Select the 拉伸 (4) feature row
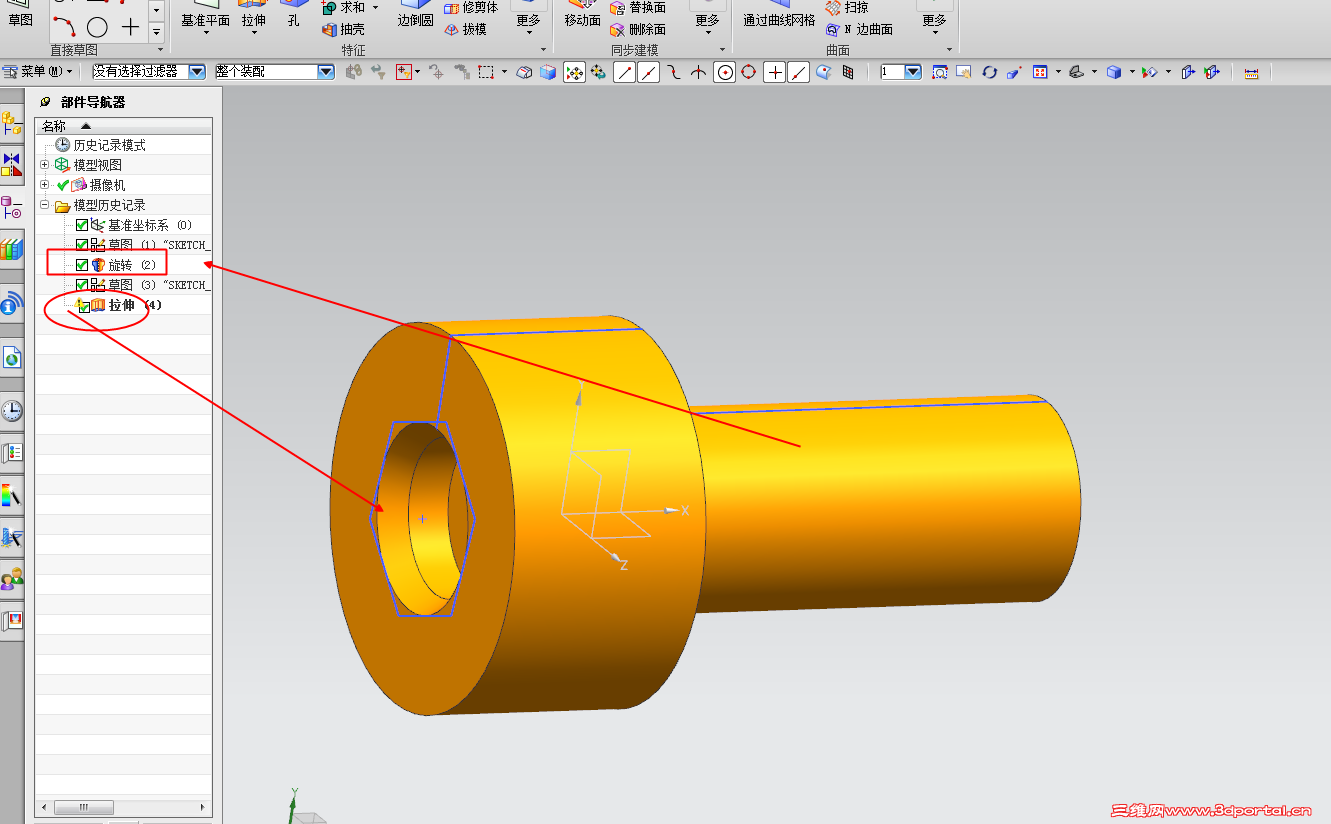The width and height of the screenshot is (1331, 824). point(126,305)
